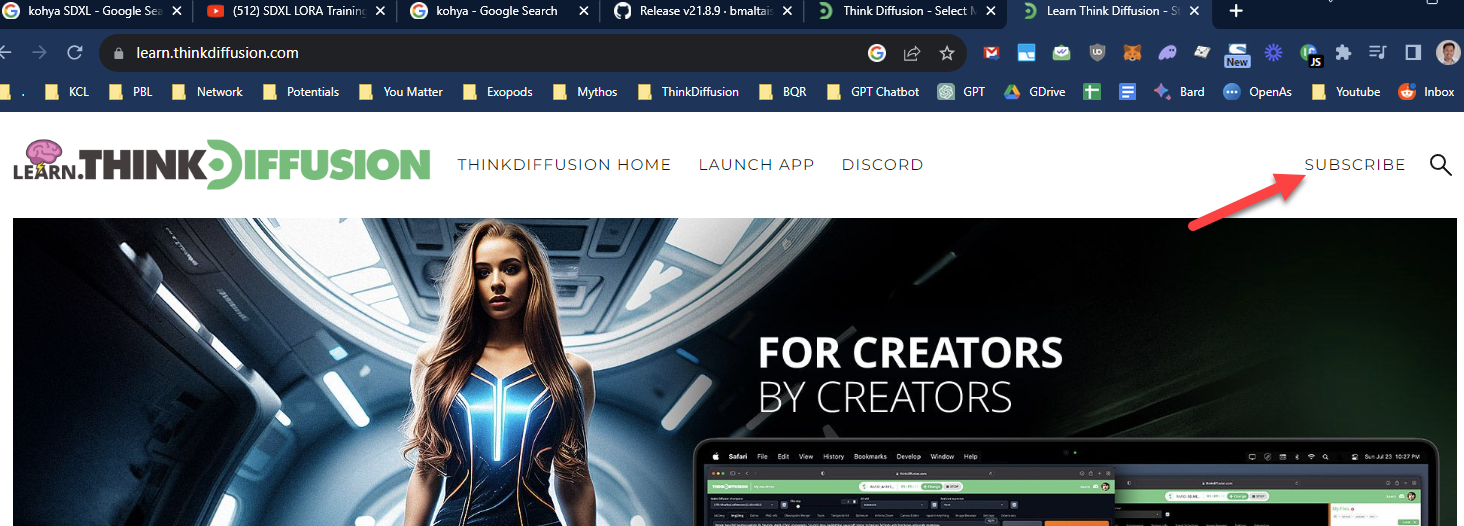Viewport: 1464px width, 526px height.
Task: Close the SDXL LORA Training YouTube tab
Action: [x=378, y=11]
